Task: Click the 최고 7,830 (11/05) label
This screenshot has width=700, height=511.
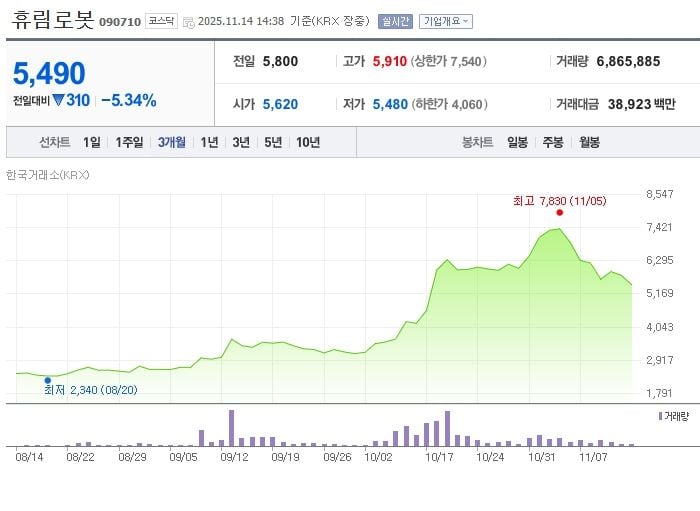Action: 560,201
